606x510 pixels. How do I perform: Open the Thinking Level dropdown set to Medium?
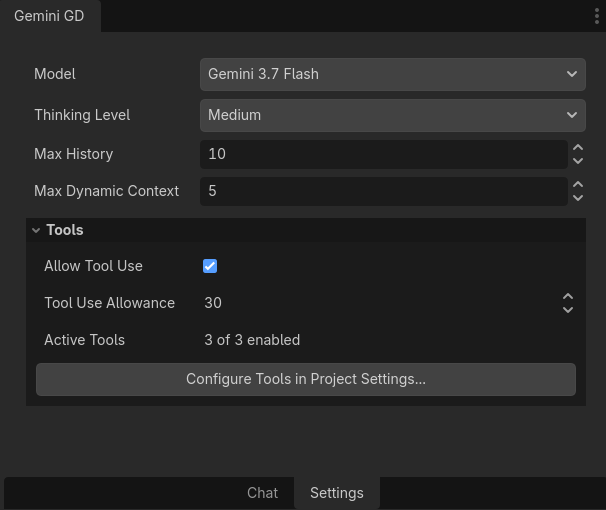(393, 115)
